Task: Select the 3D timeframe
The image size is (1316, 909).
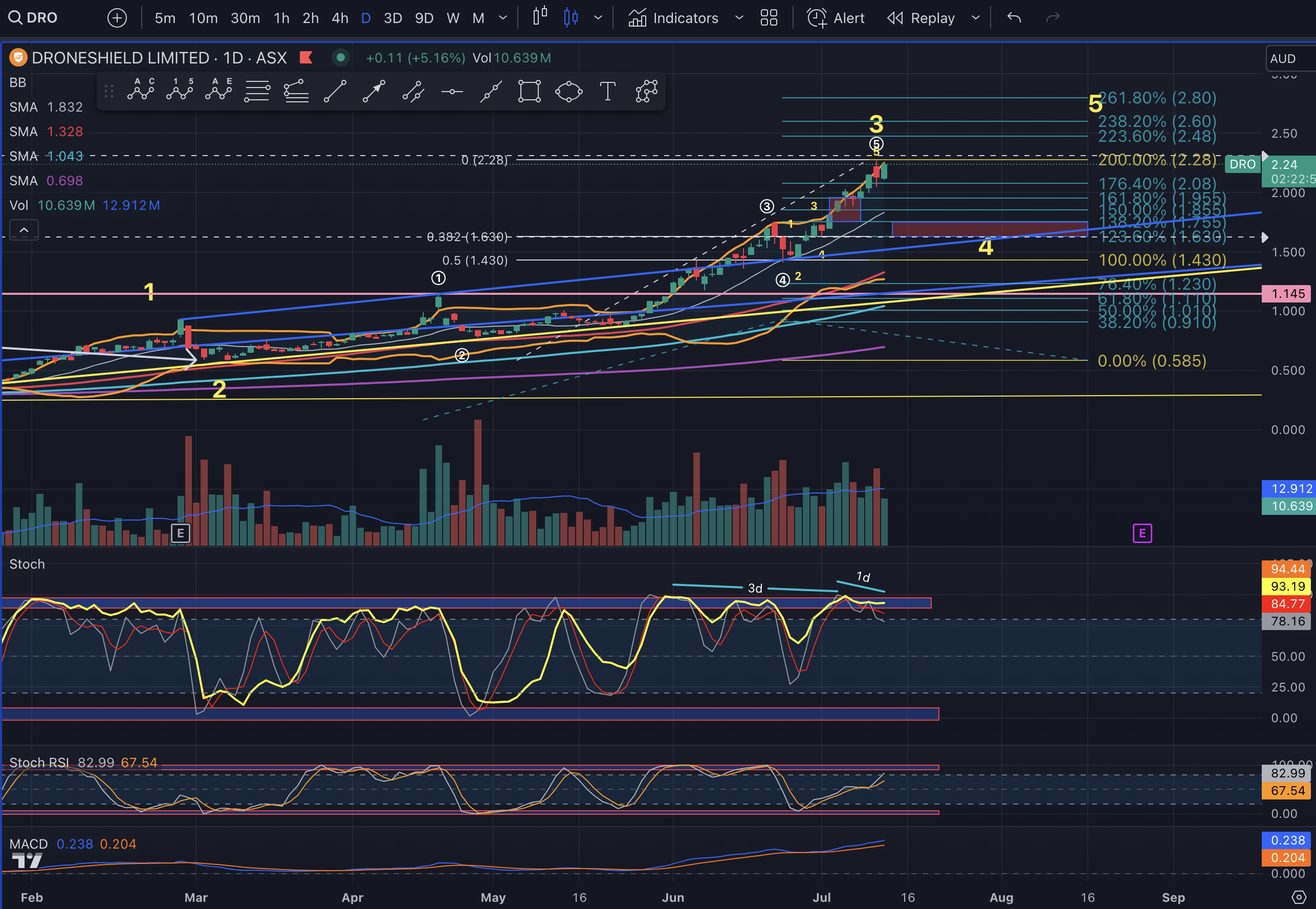Action: coord(393,17)
